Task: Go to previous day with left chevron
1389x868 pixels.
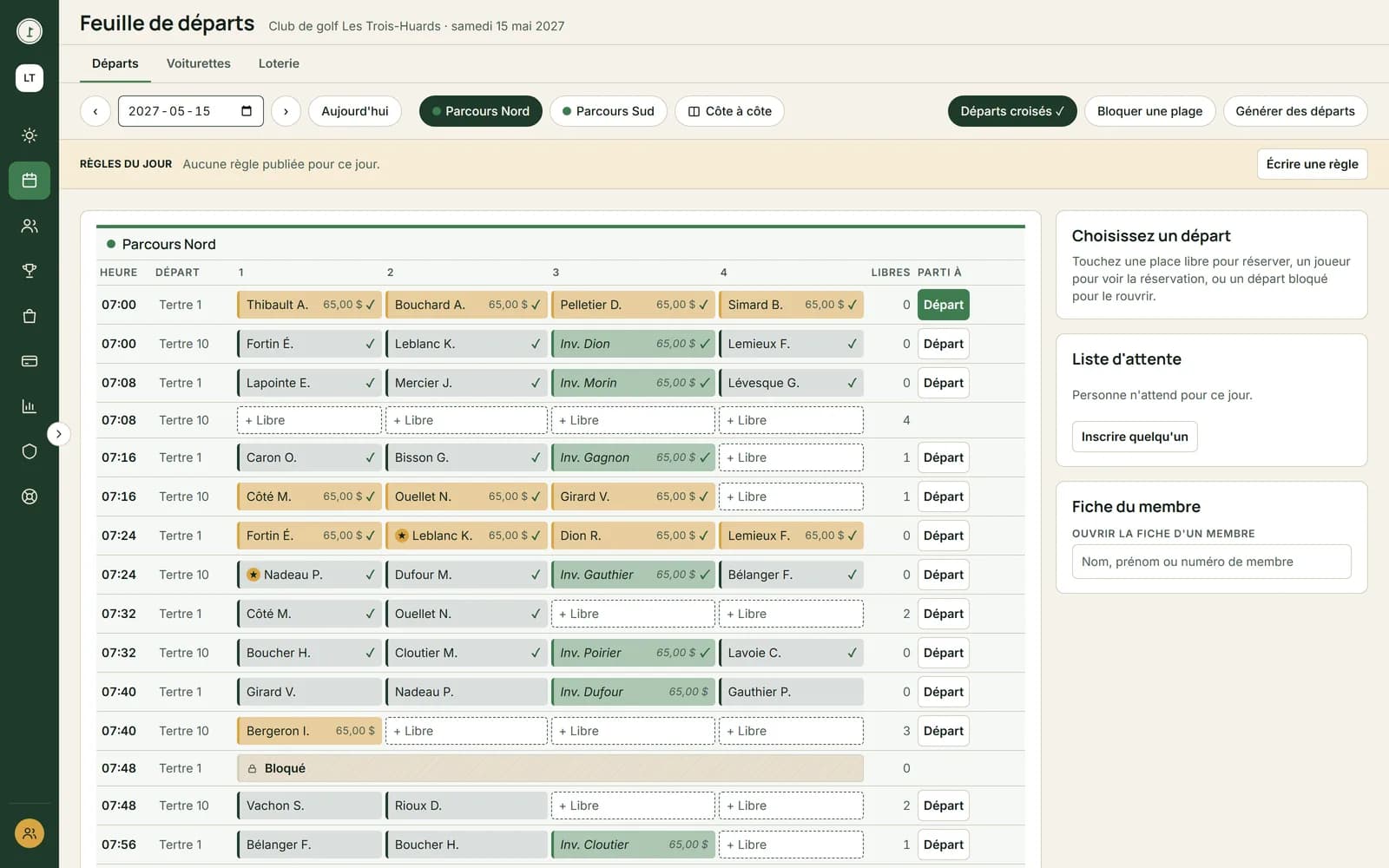Action: coord(95,111)
